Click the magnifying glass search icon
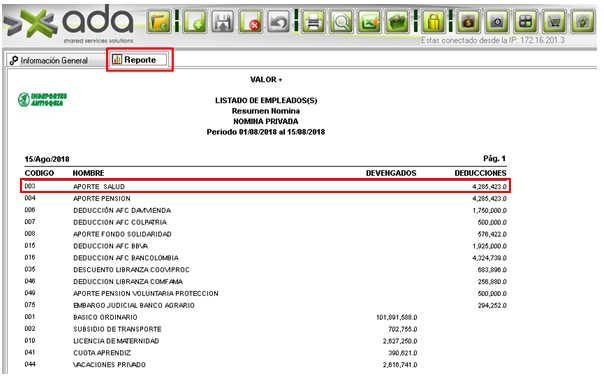The image size is (604, 389). 342,22
